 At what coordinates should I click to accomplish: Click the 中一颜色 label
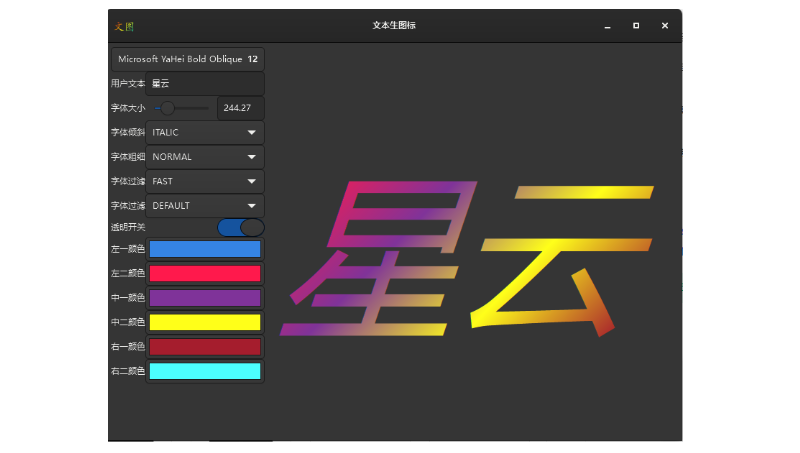click(128, 298)
